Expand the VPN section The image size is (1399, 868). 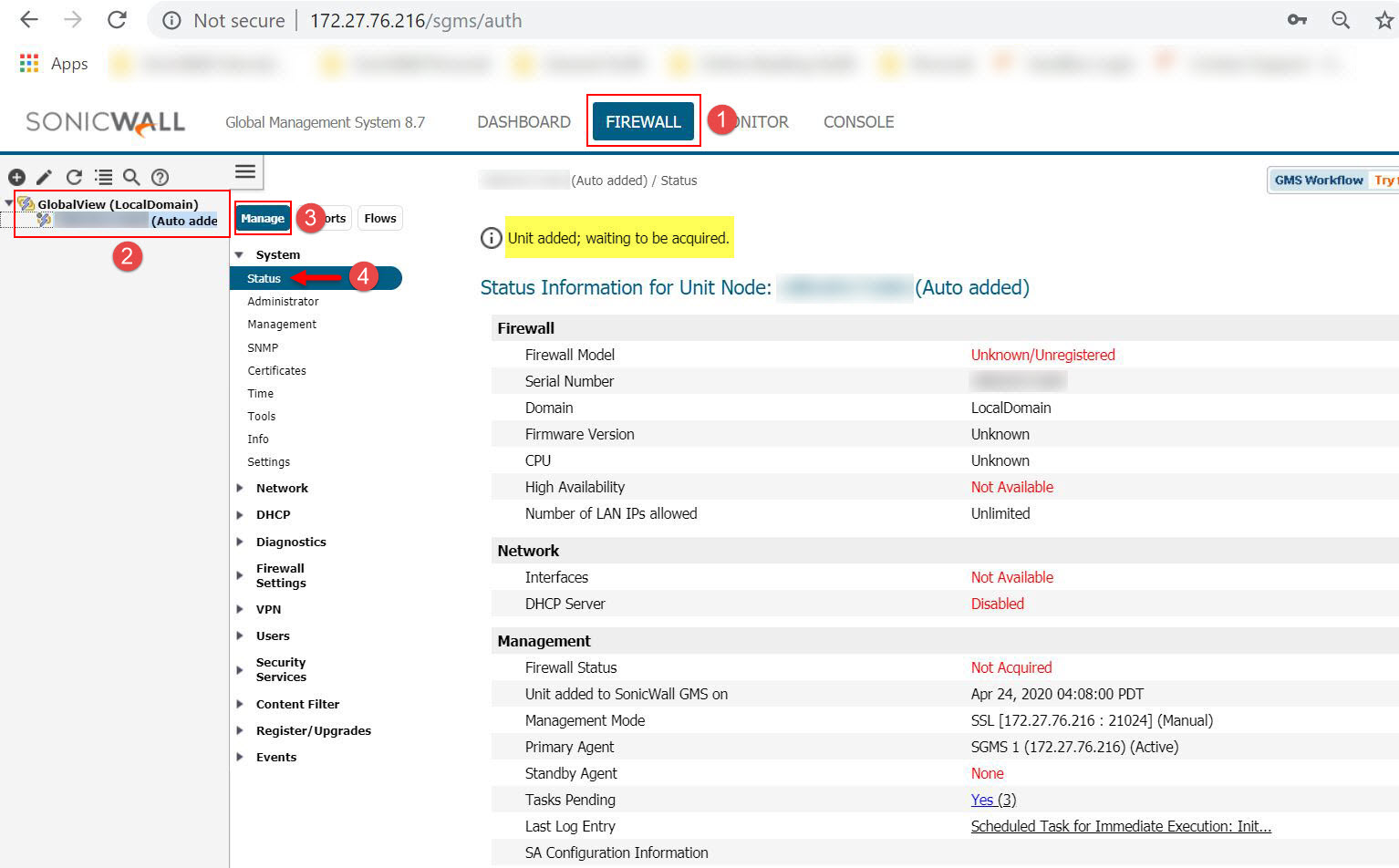[x=240, y=610]
